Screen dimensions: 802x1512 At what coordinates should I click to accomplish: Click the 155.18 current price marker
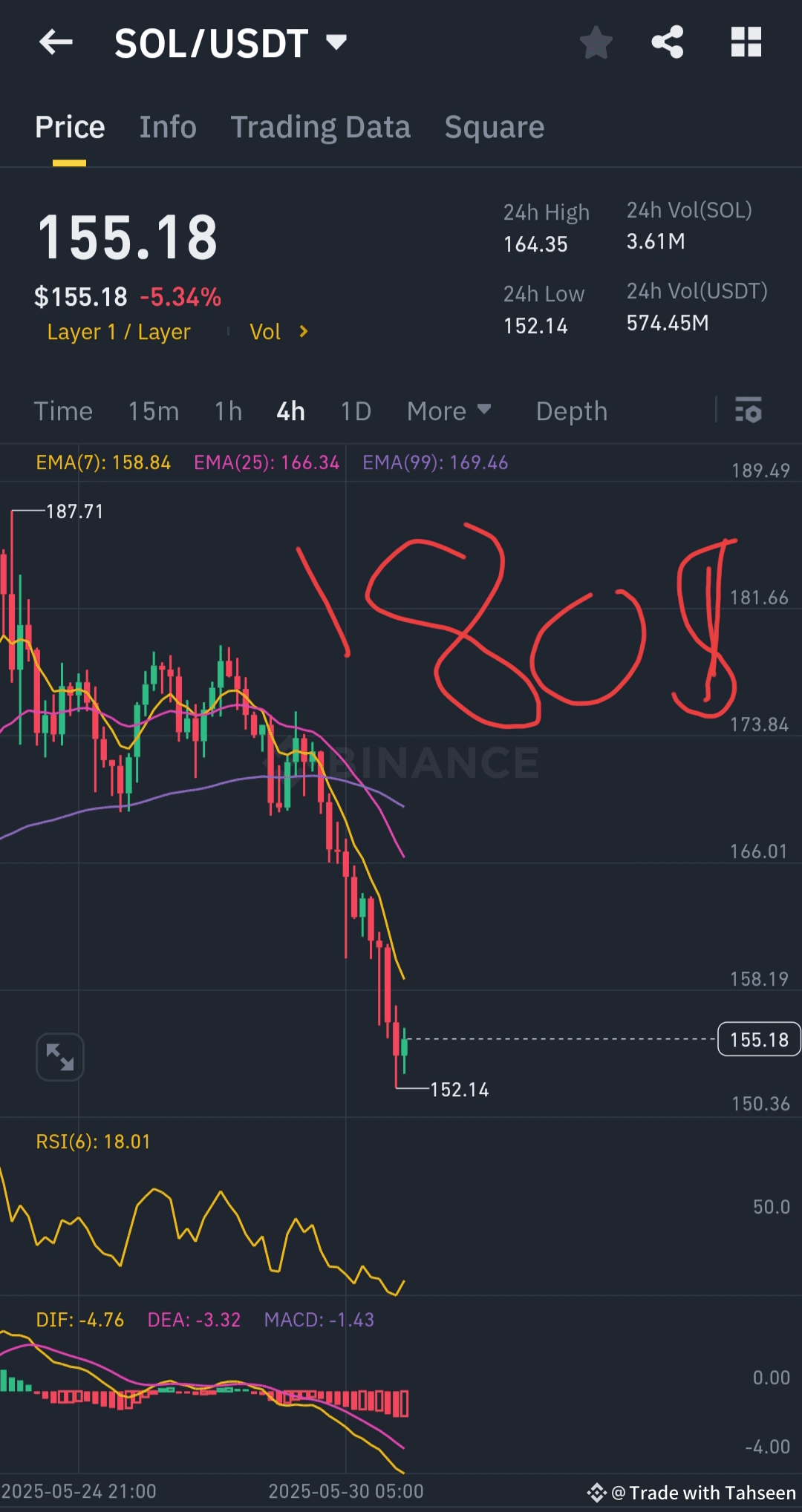tap(759, 1039)
